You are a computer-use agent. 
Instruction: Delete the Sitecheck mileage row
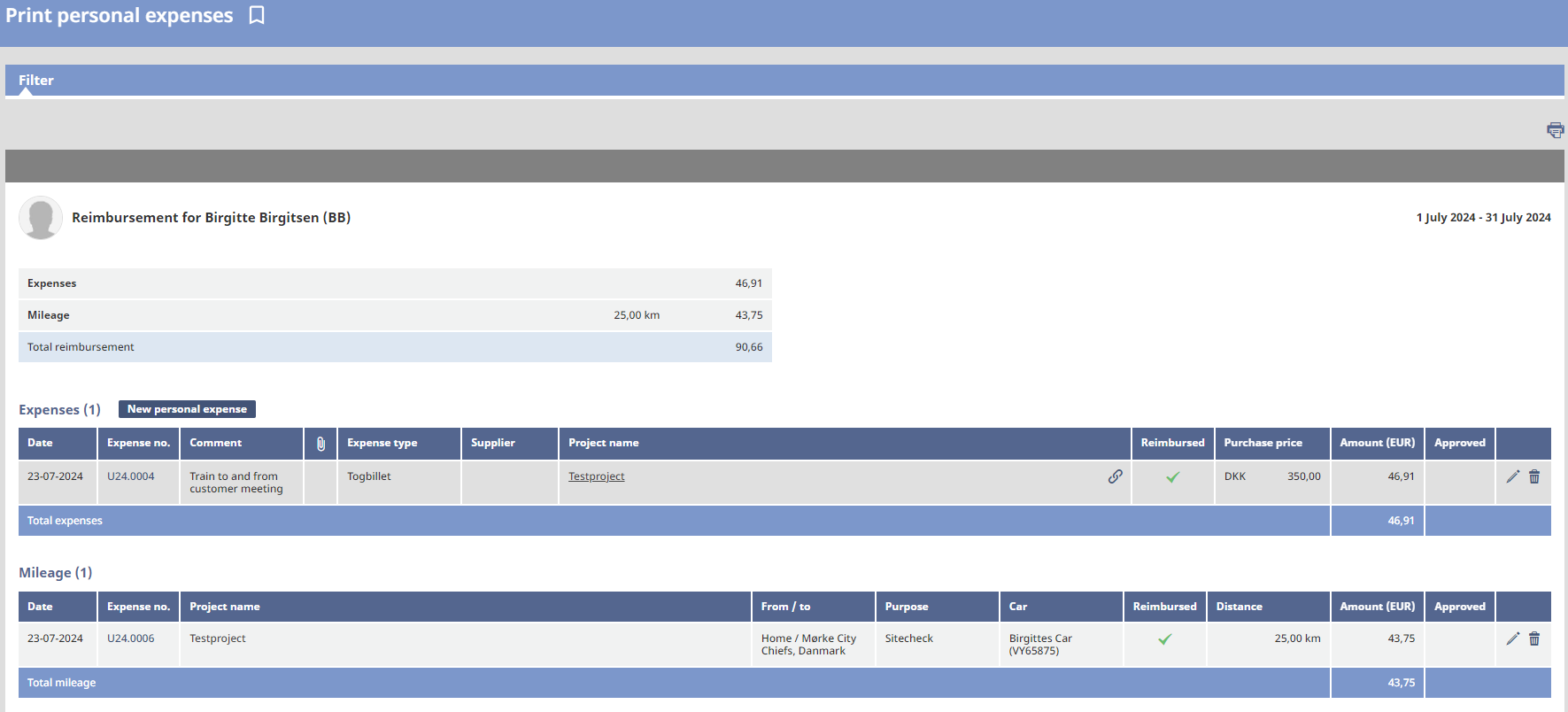click(1534, 638)
